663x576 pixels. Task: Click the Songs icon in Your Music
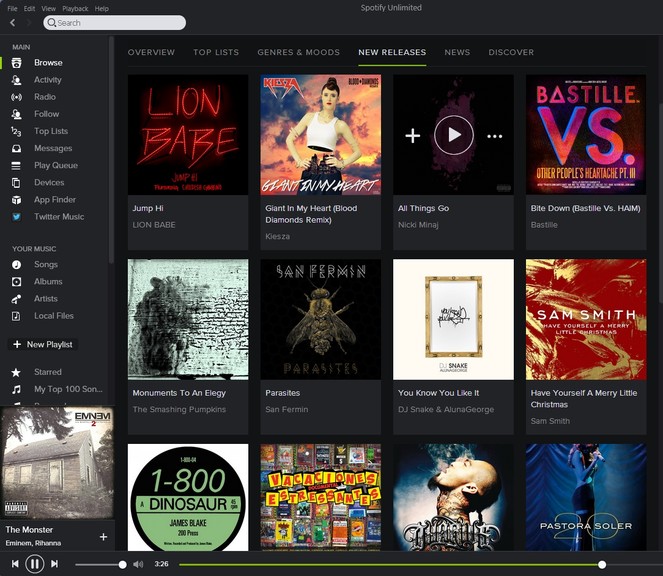(16, 265)
